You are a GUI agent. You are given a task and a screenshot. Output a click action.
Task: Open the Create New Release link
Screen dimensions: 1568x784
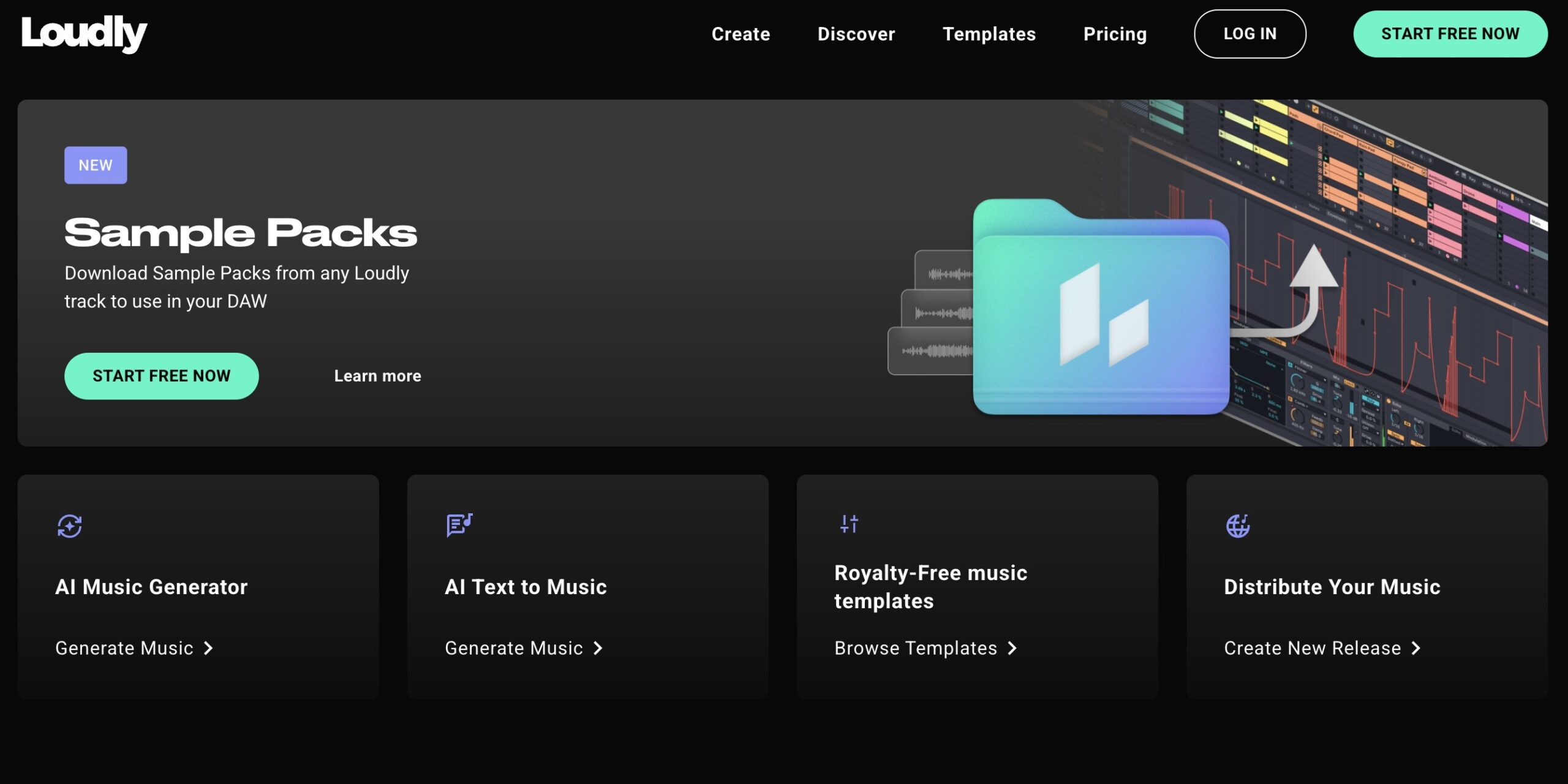point(1322,648)
